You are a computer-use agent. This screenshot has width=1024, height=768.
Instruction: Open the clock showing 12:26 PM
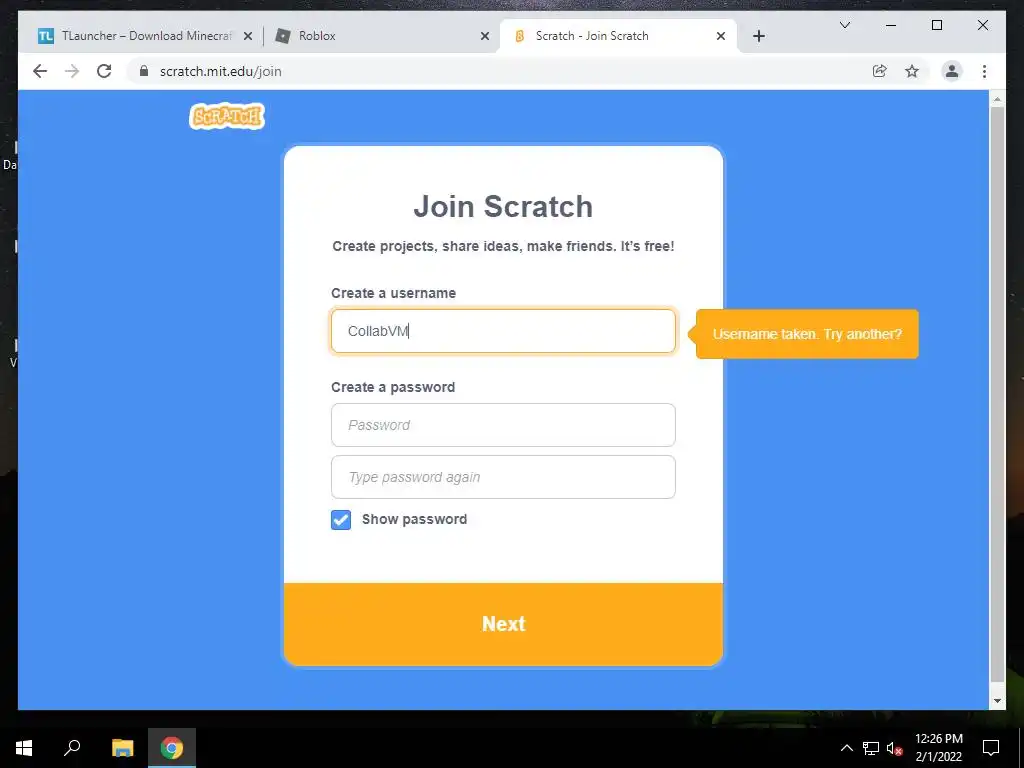(x=938, y=748)
